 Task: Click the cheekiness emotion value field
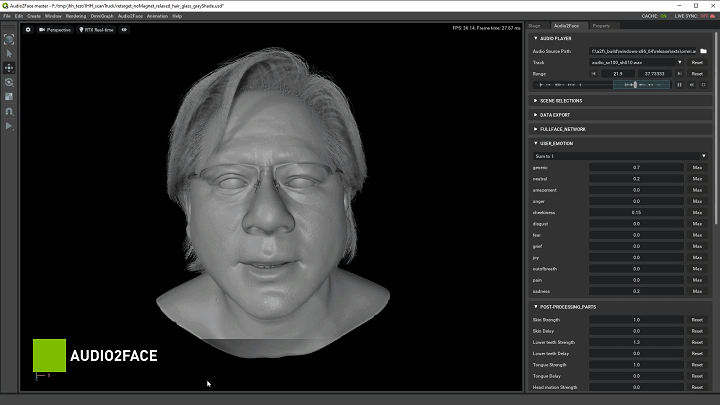636,212
